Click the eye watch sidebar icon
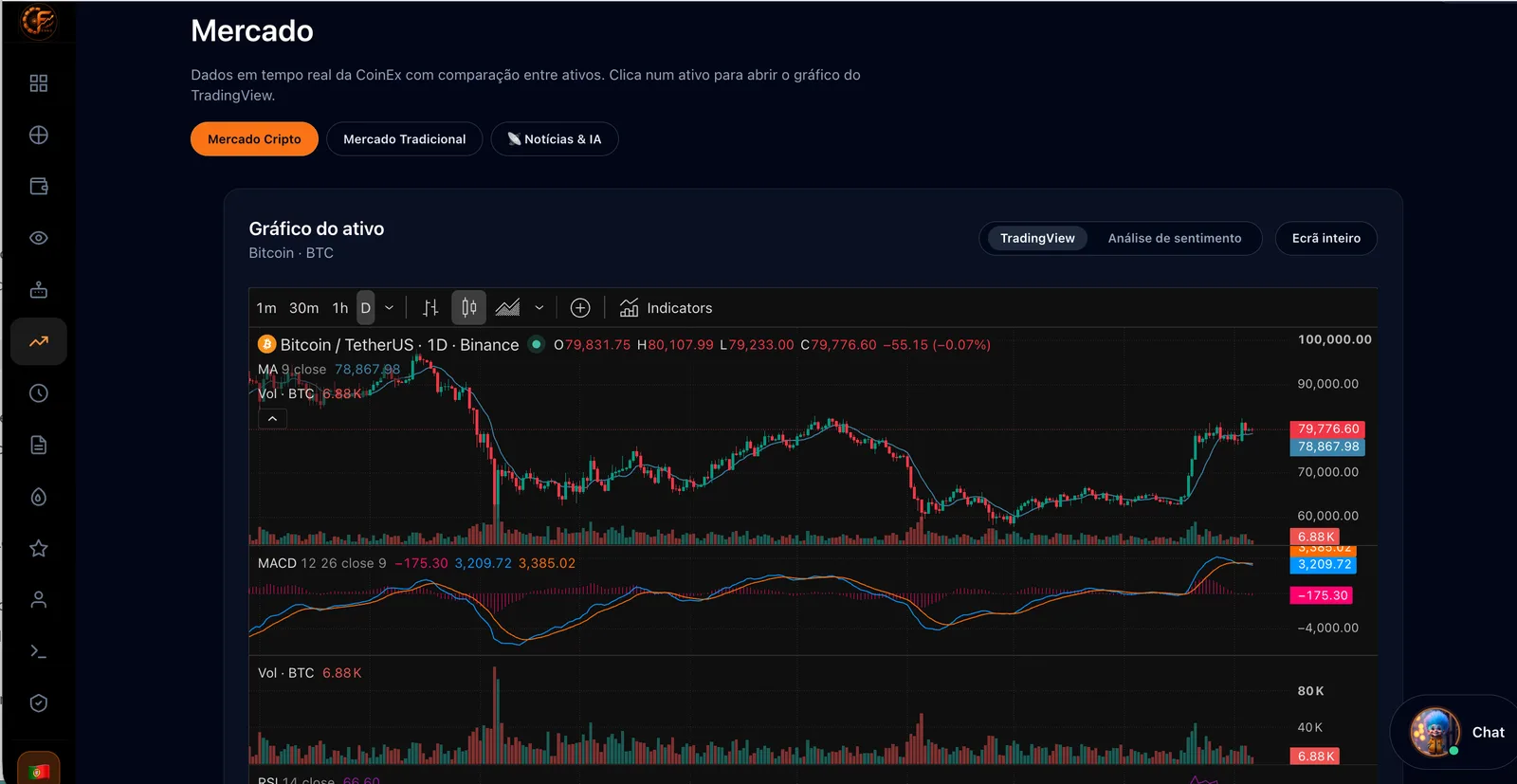Viewport: 1517px width, 784px height. (x=39, y=238)
